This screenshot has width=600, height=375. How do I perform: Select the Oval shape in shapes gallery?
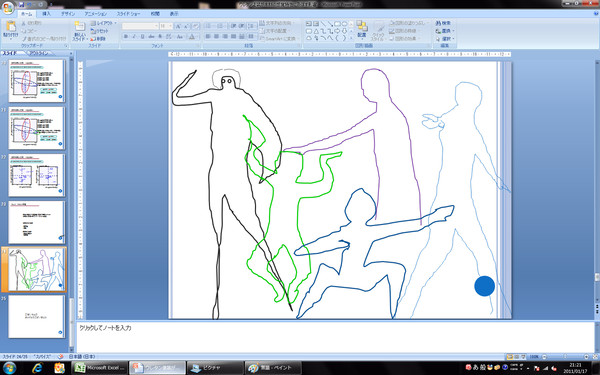(x=344, y=24)
